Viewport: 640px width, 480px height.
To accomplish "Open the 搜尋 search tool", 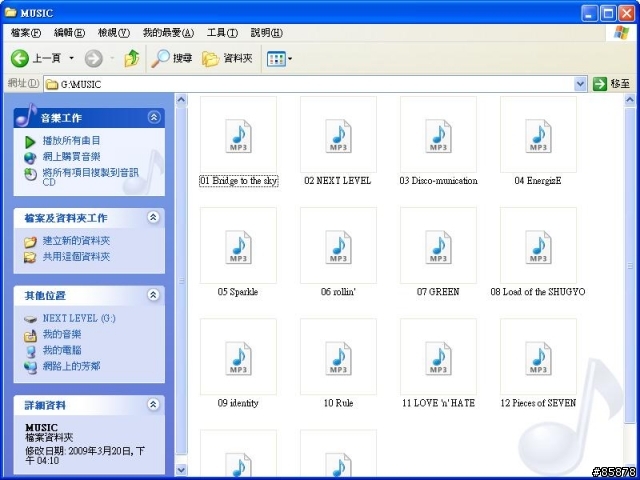I will [171, 58].
